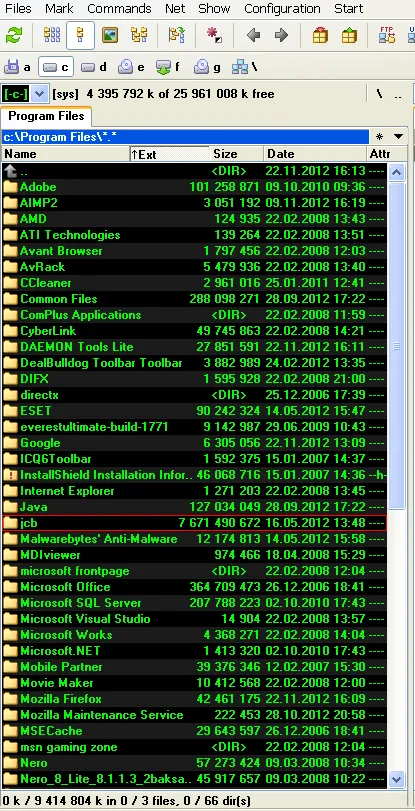Select the DAEMON Tools Lite folder

tap(194, 347)
